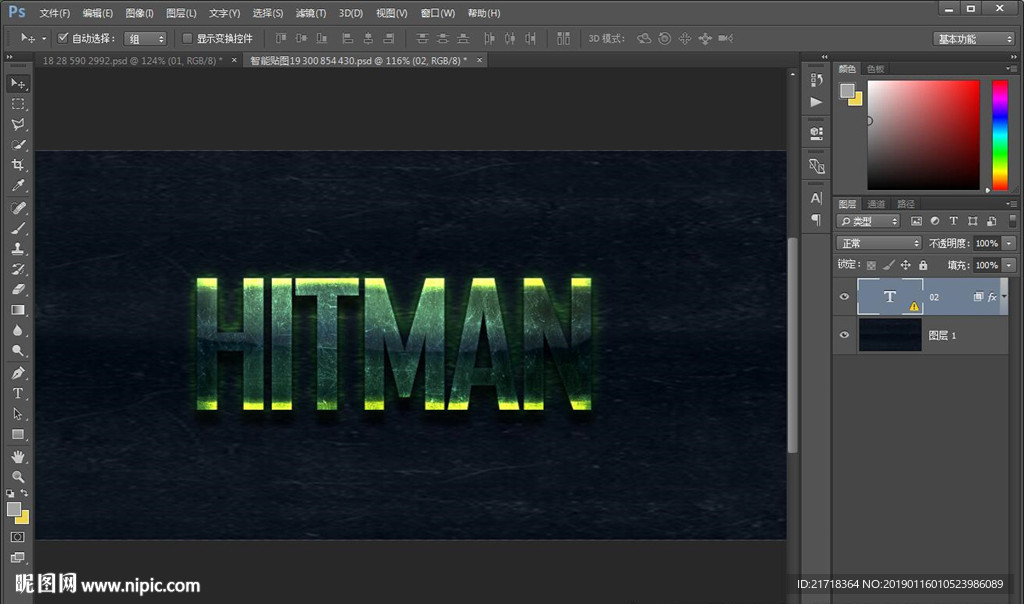
Task: Select the Horizontal Type tool
Action: click(18, 393)
